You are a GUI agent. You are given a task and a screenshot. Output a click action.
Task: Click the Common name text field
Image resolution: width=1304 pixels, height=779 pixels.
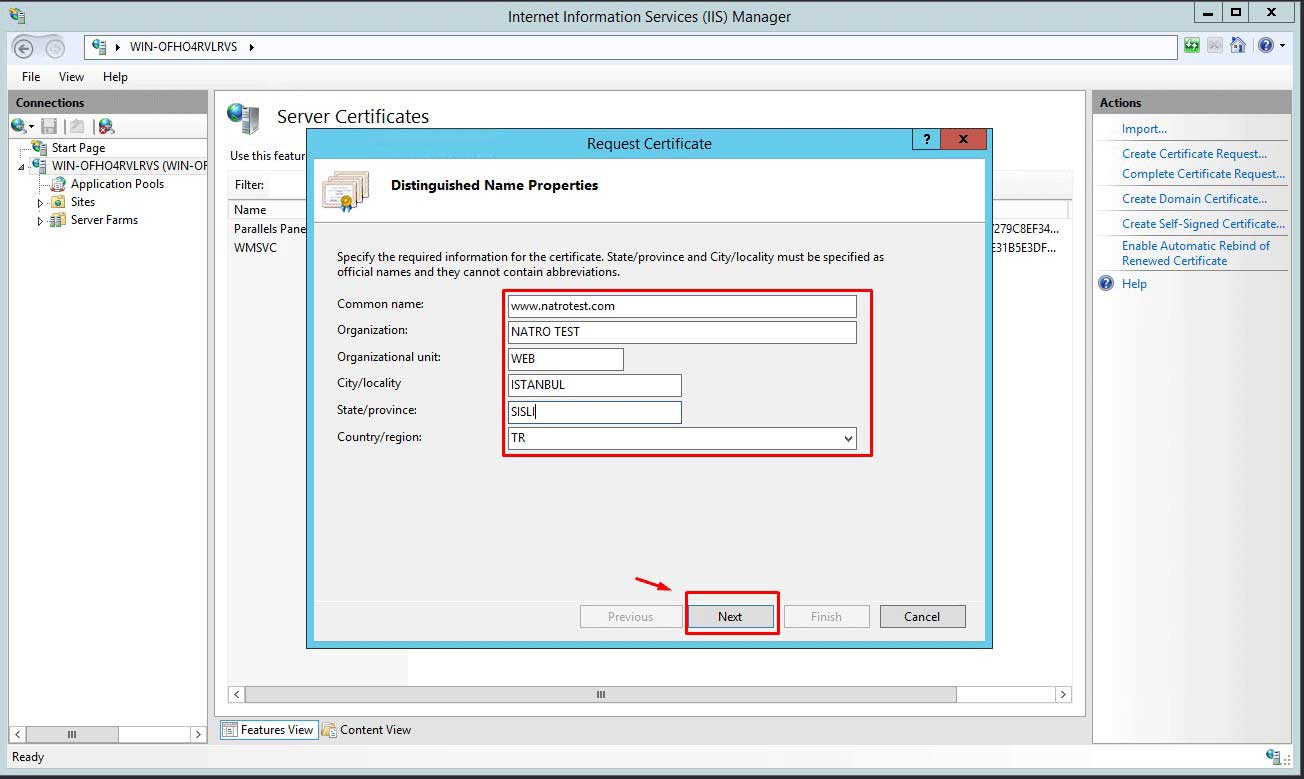(682, 306)
